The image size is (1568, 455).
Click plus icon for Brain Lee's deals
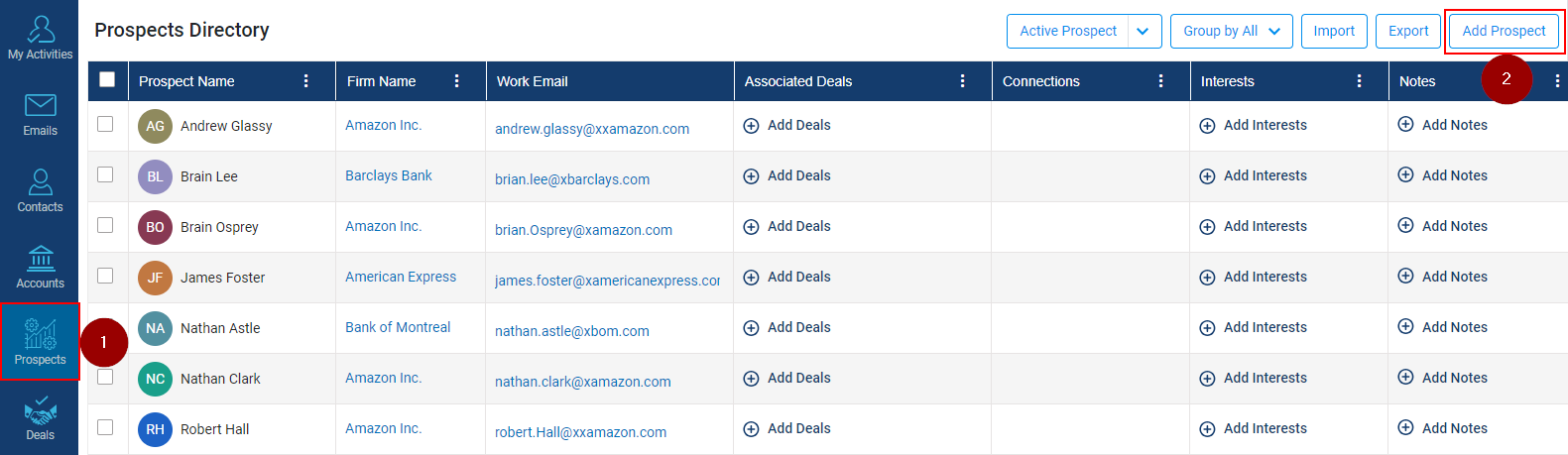click(x=751, y=176)
